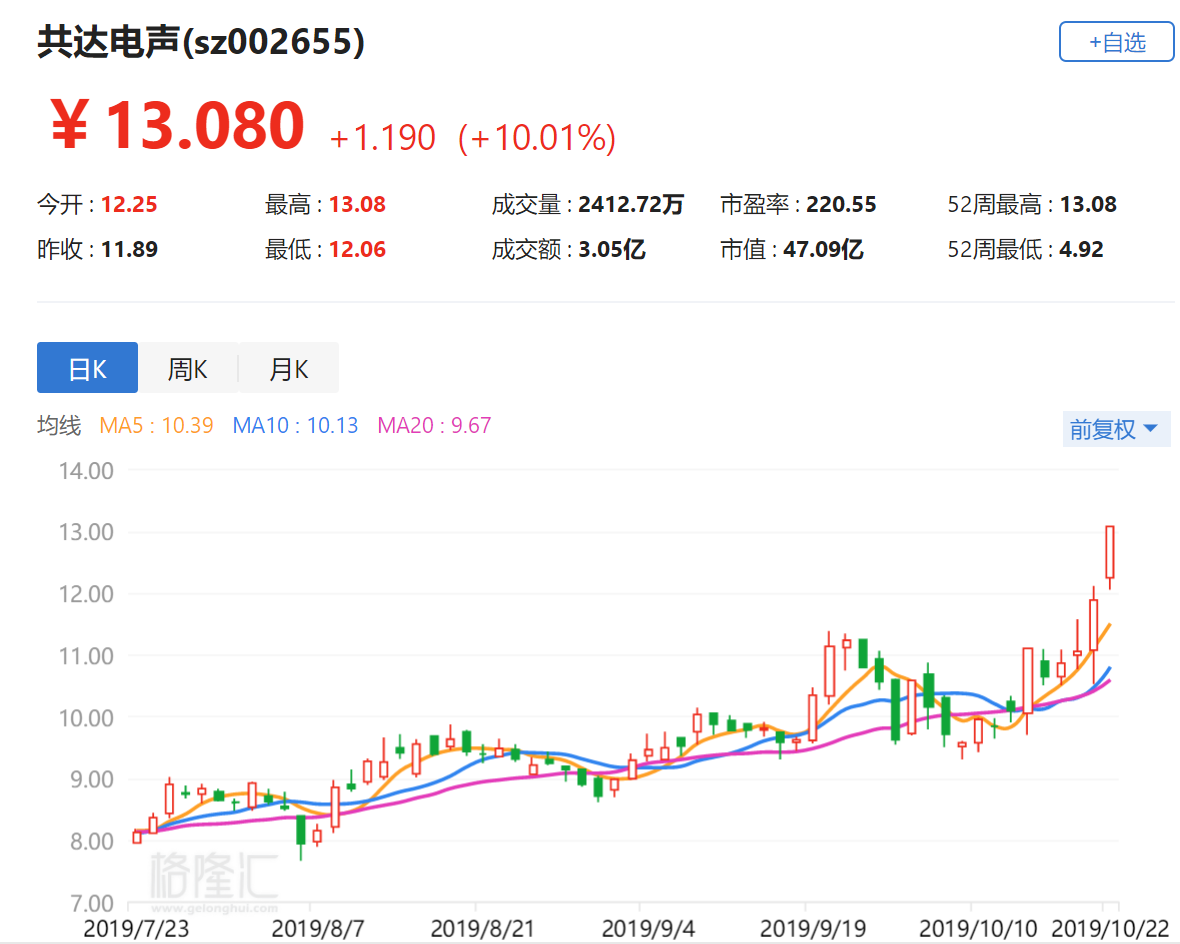Click the 市盈率 value 220.55

coord(841,204)
